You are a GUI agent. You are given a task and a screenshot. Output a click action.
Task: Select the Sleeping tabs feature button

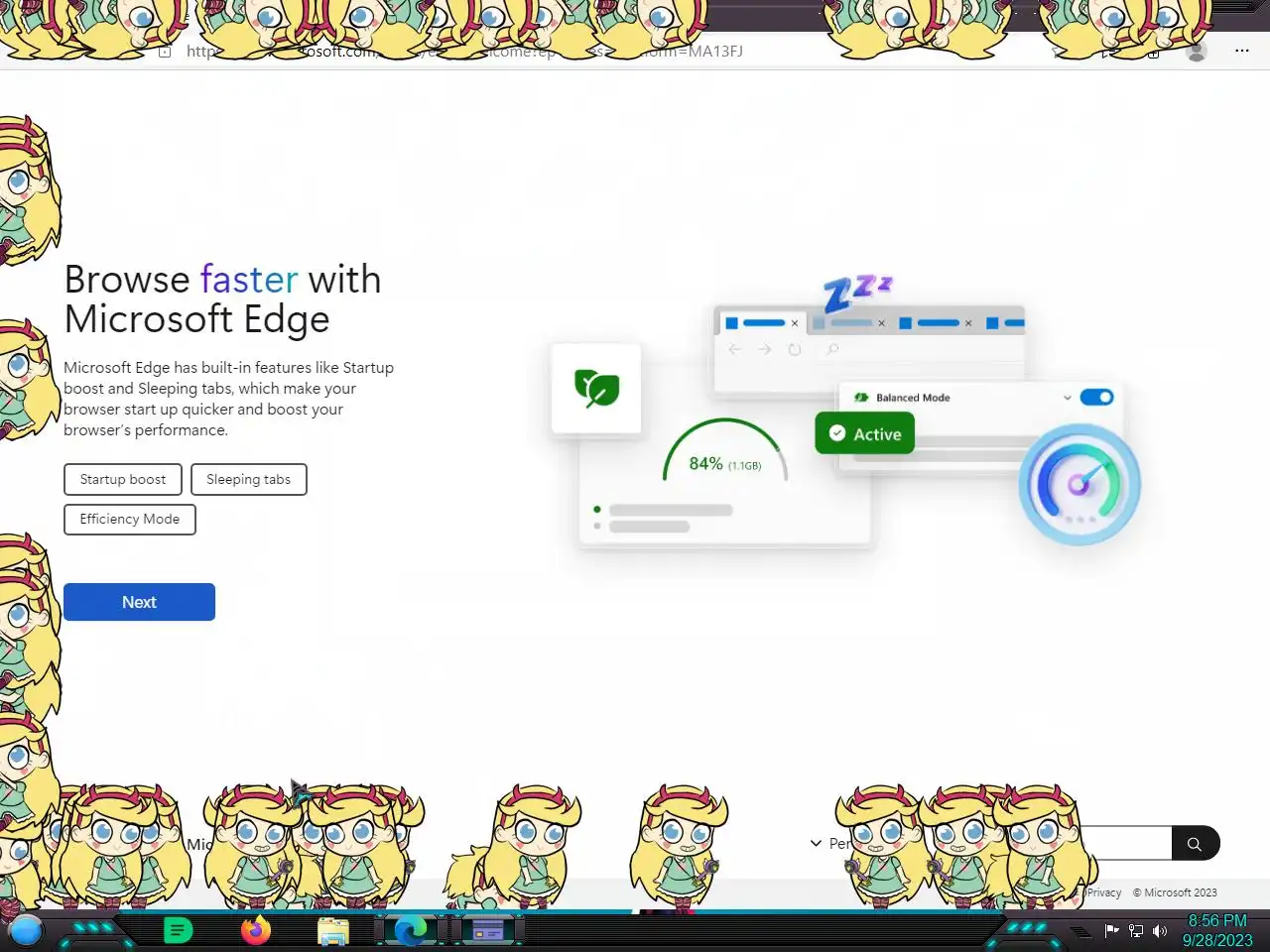(x=249, y=479)
